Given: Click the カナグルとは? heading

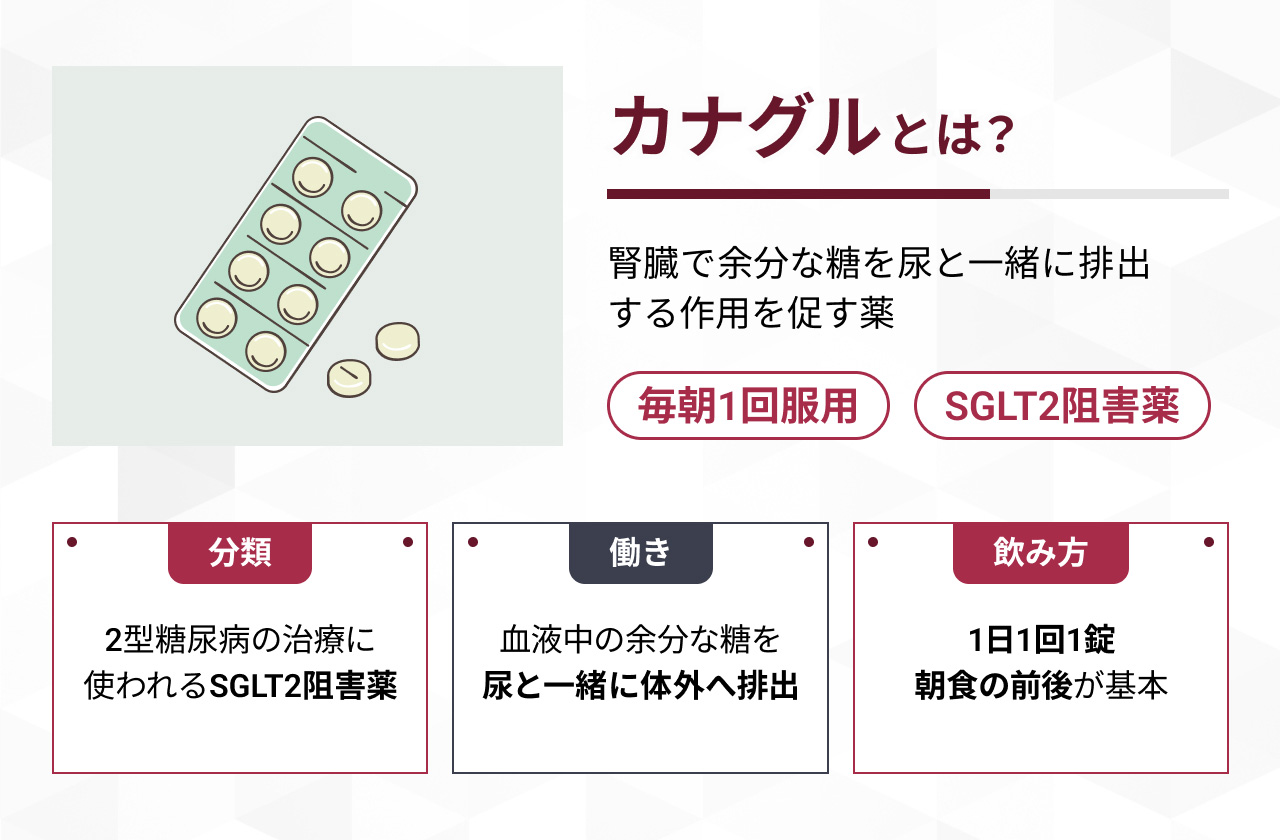Looking at the screenshot, I should [x=806, y=128].
